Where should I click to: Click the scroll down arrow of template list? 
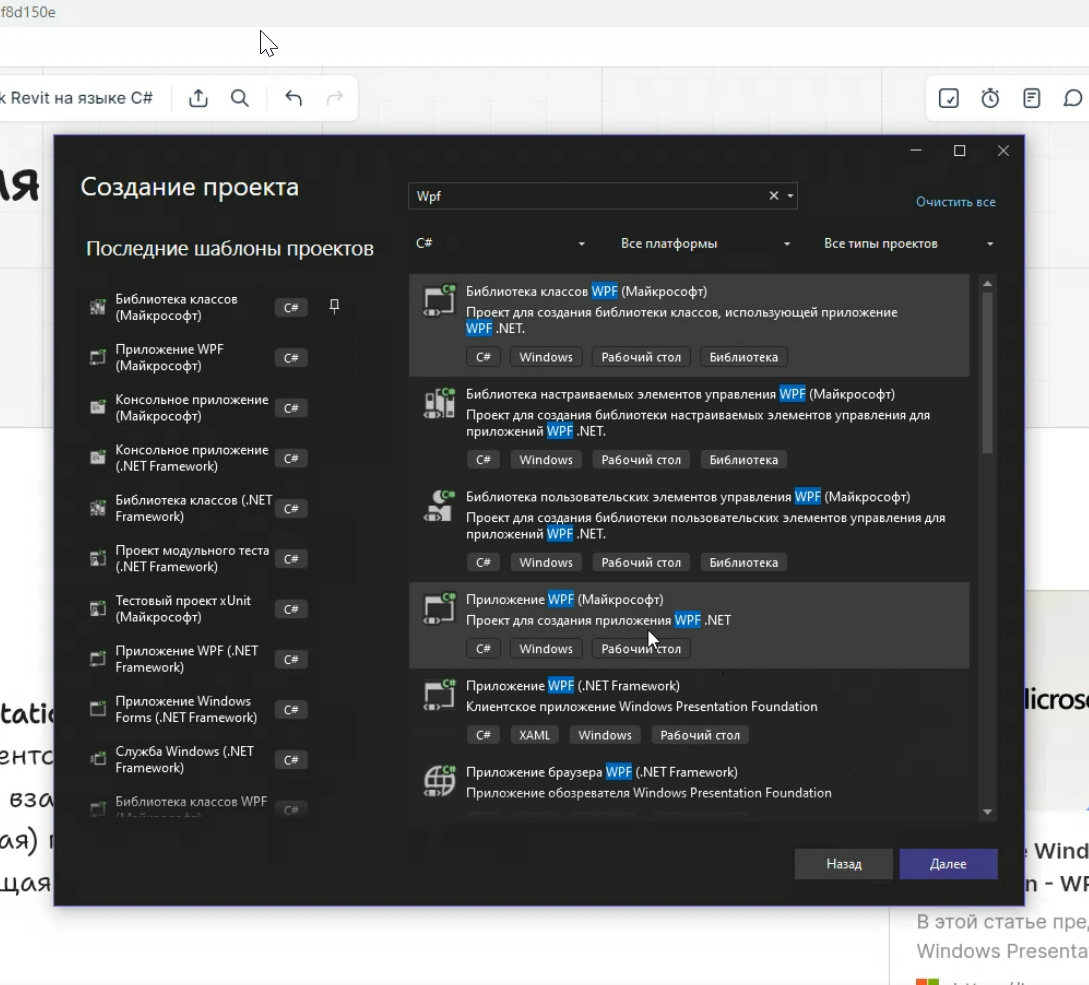click(987, 812)
